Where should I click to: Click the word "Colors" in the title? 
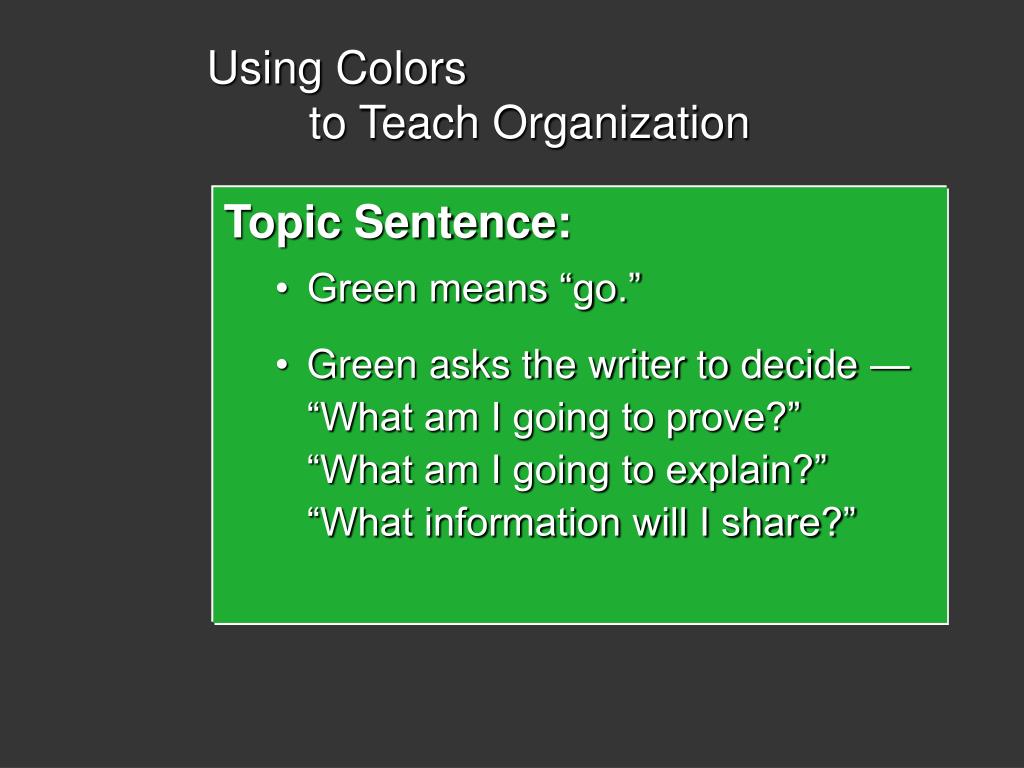[400, 69]
